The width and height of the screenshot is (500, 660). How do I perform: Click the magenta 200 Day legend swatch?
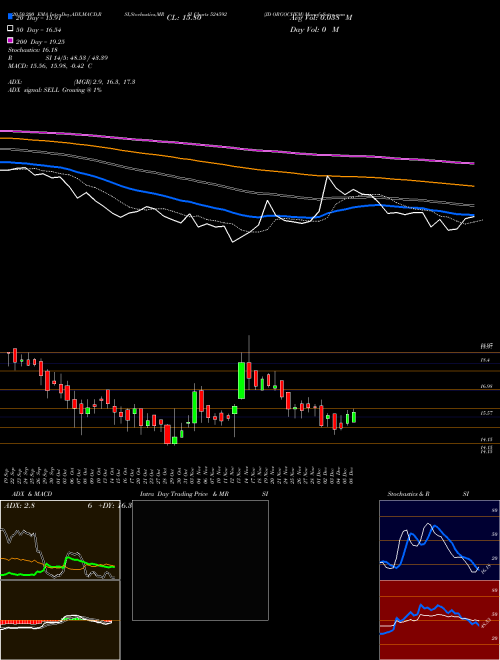pos(10,40)
